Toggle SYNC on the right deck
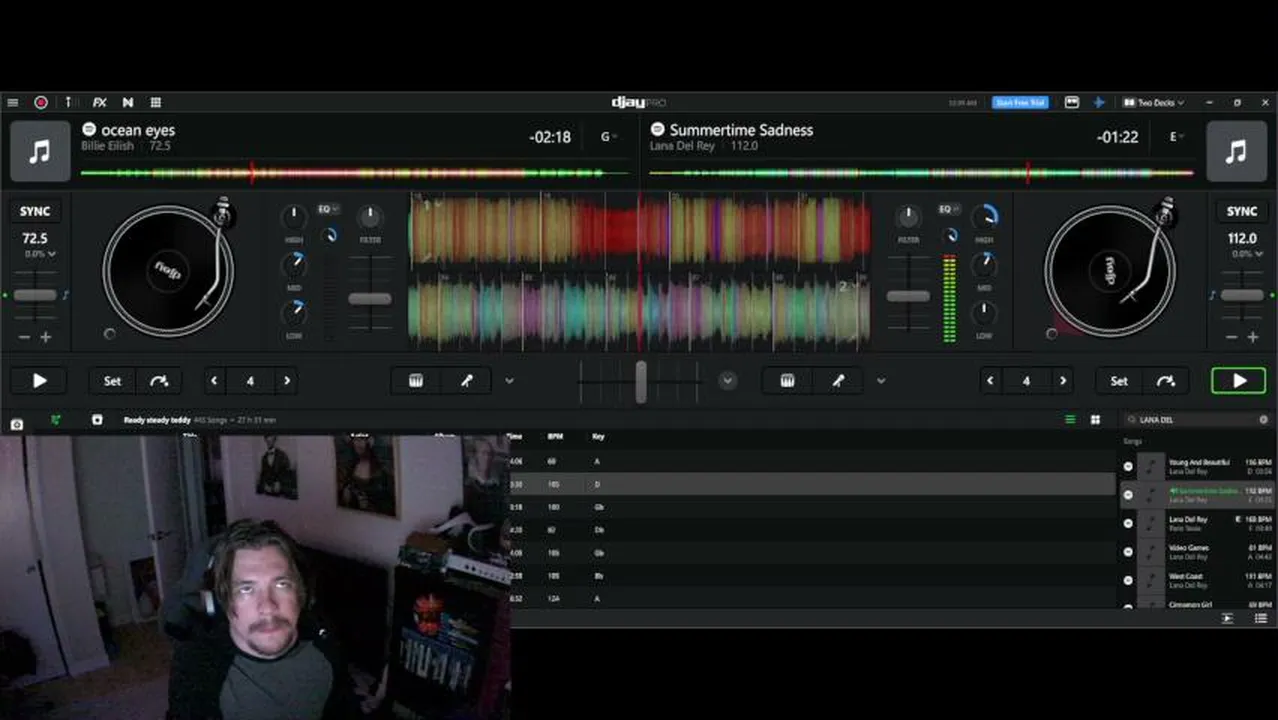 coord(1242,211)
